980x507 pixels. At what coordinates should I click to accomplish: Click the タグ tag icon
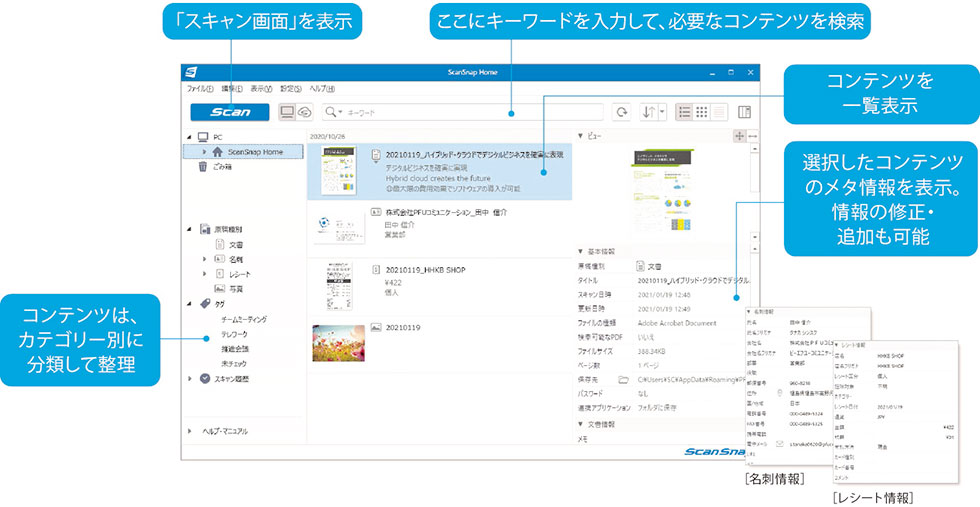pyautogui.click(x=204, y=304)
